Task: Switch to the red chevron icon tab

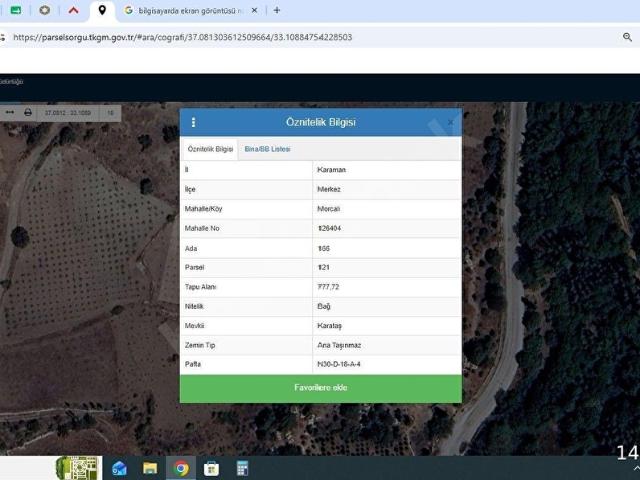Action: pos(73,11)
